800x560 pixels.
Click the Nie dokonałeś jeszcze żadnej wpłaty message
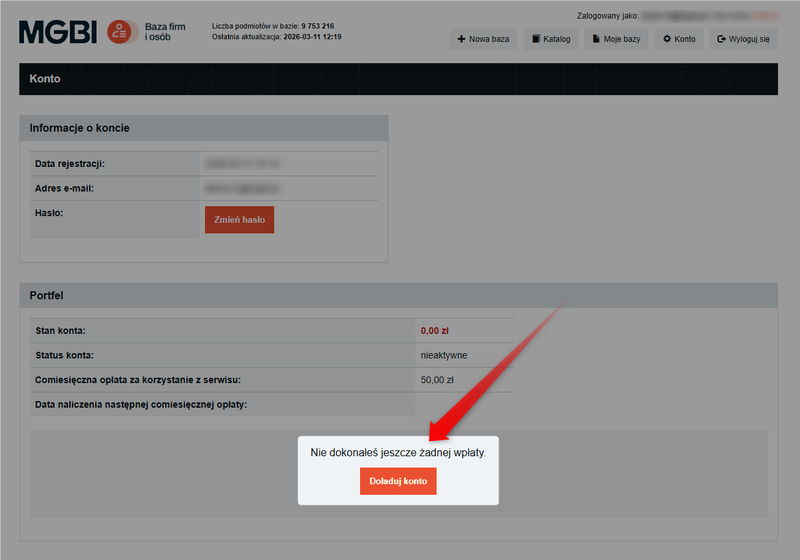(398, 453)
